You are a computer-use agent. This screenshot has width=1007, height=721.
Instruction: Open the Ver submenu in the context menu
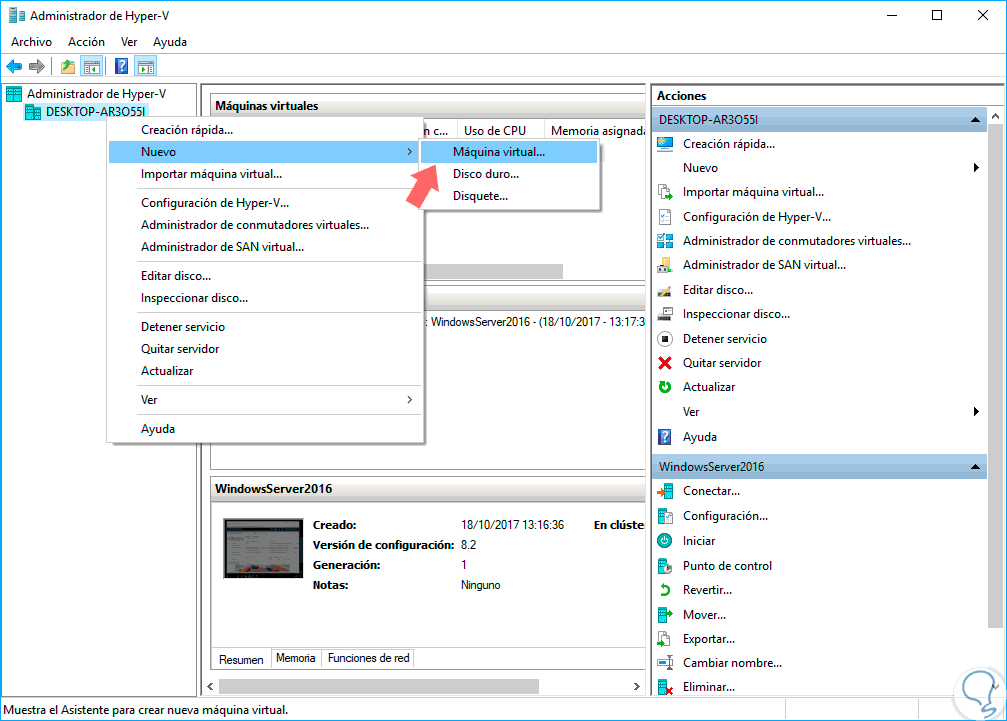[267, 400]
